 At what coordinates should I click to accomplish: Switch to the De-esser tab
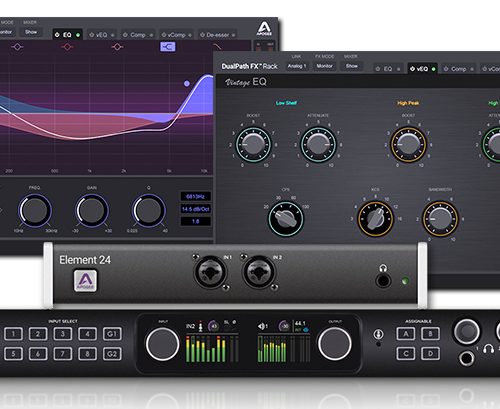[x=218, y=35]
